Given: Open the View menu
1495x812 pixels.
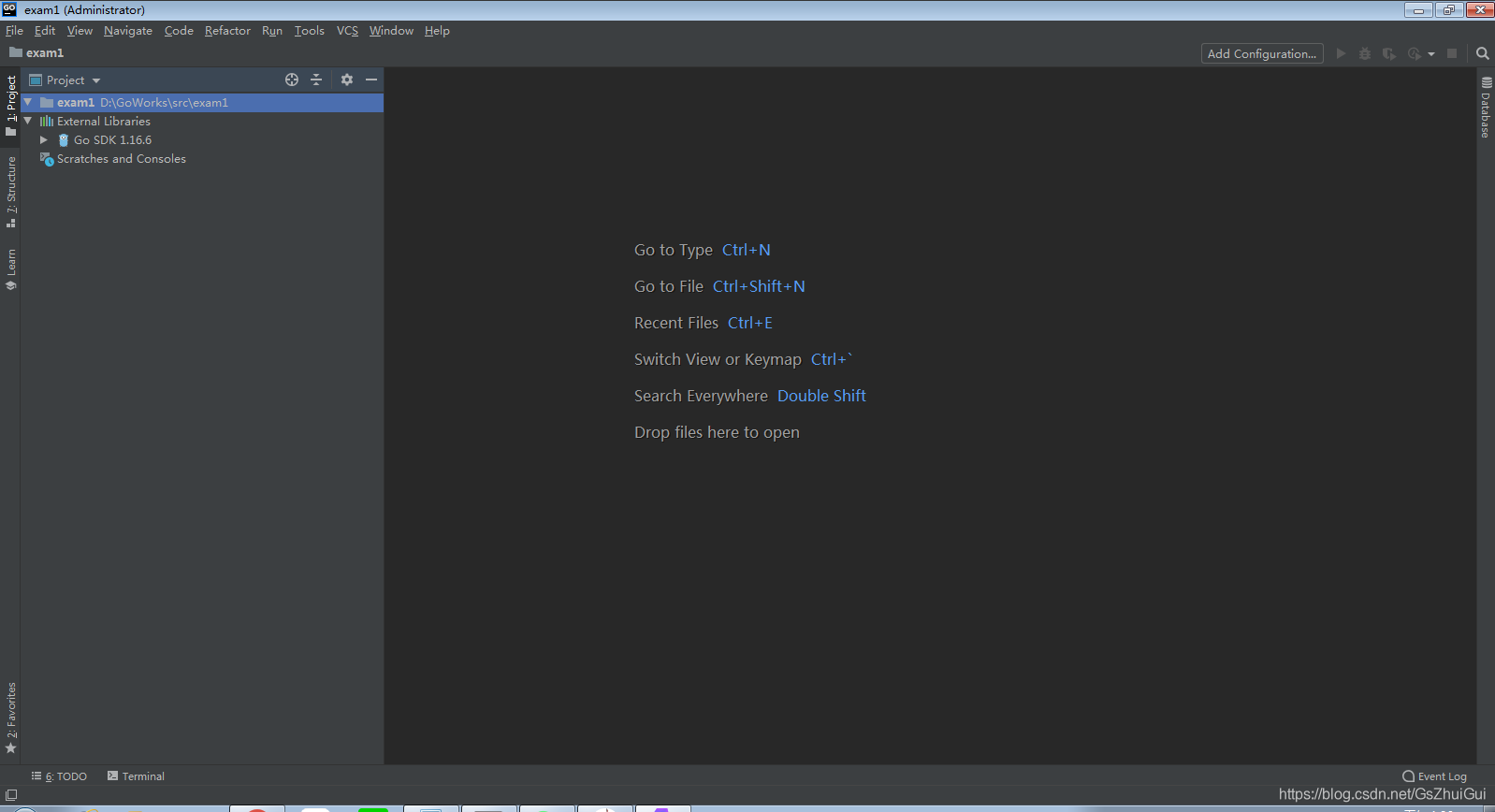Looking at the screenshot, I should click(80, 31).
